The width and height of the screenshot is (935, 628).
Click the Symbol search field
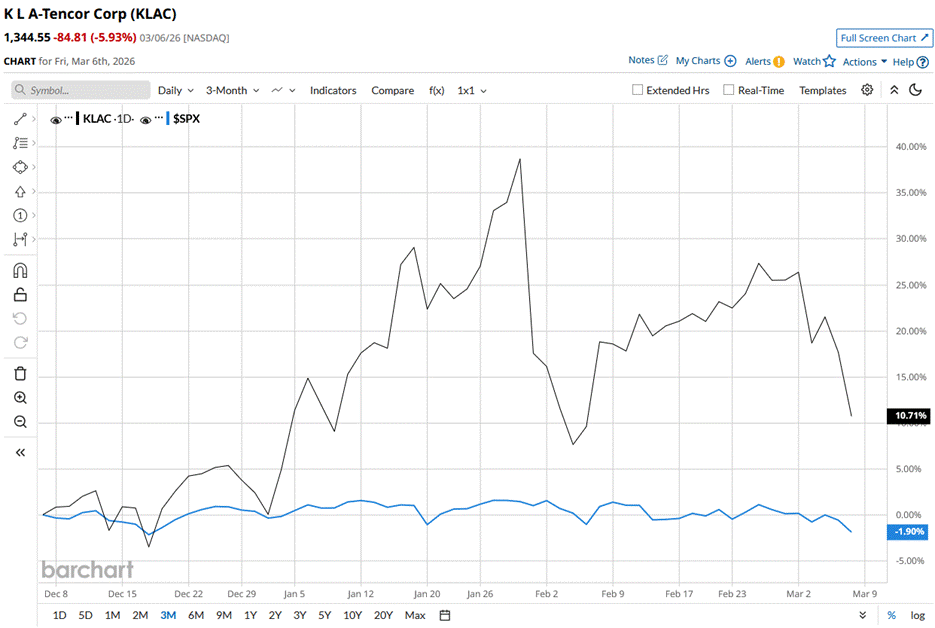pyautogui.click(x=80, y=90)
